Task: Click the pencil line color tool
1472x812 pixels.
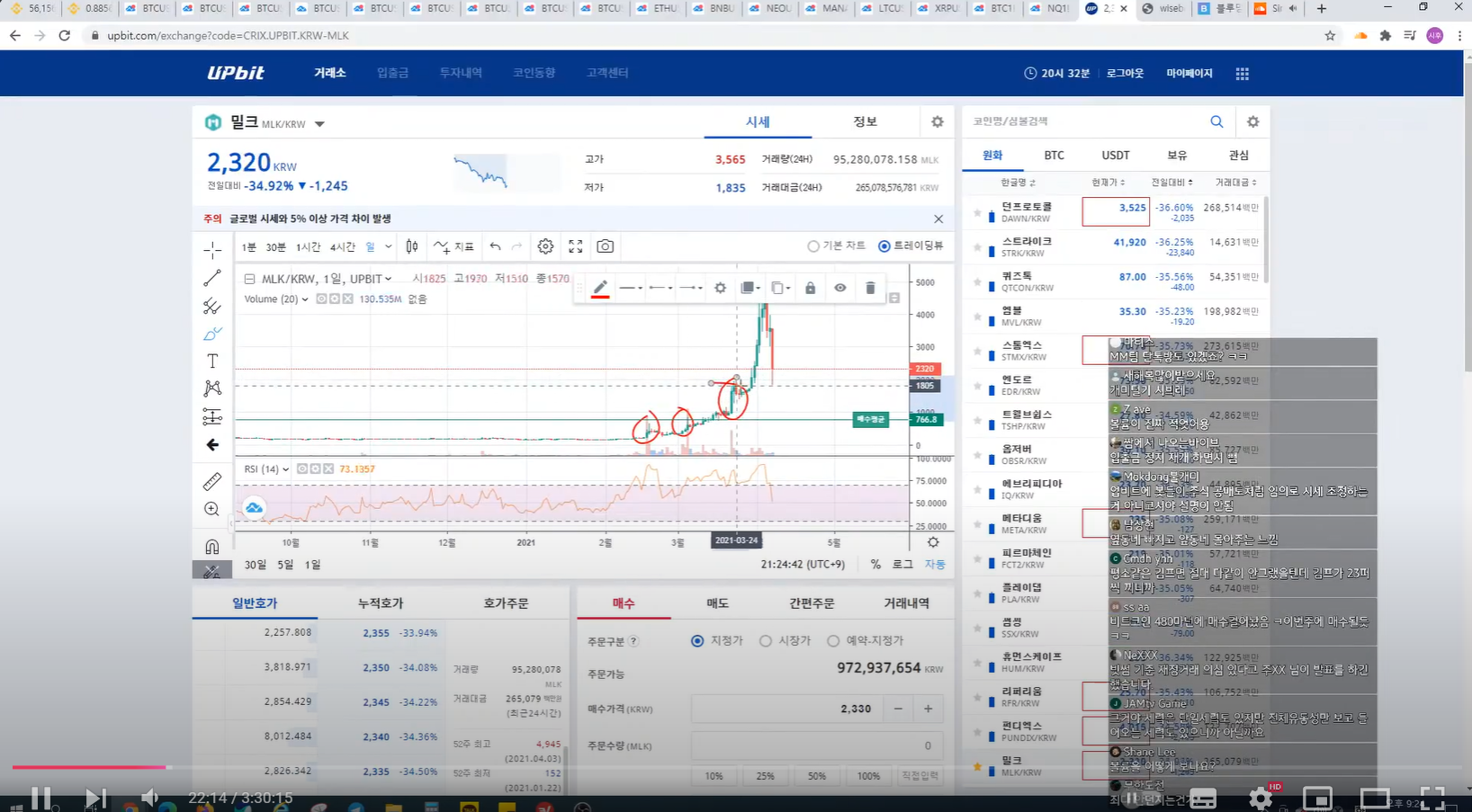Action: pos(600,288)
